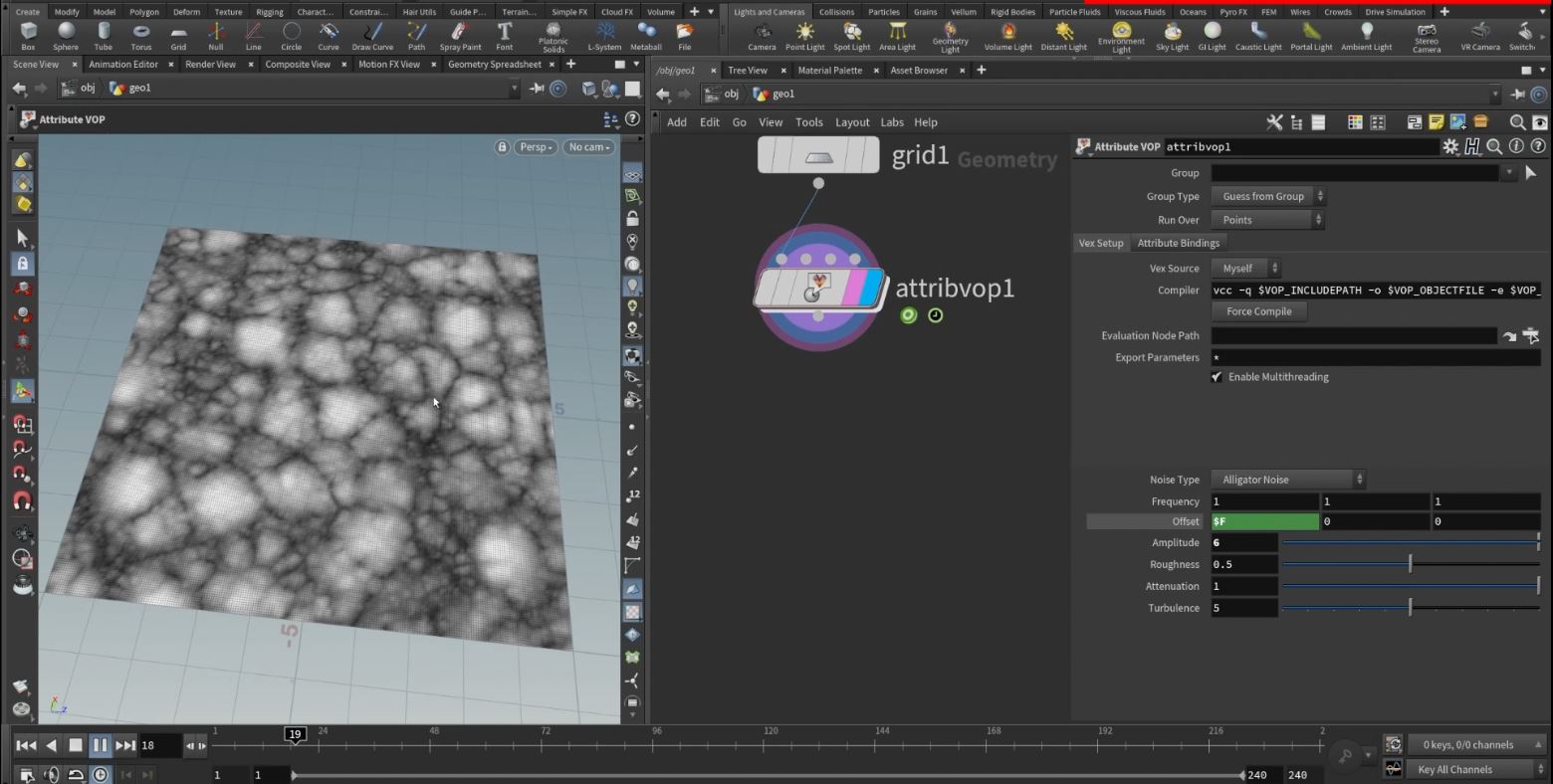Open the network editor Layout menu
The width and height of the screenshot is (1553, 784).
pos(852,122)
